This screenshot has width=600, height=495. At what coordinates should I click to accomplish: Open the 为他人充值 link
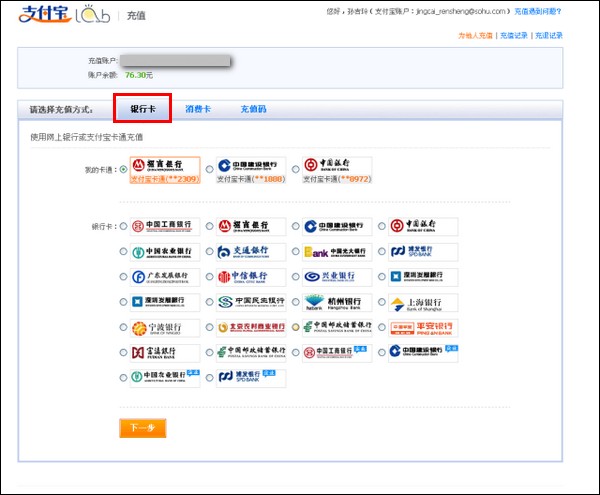475,36
